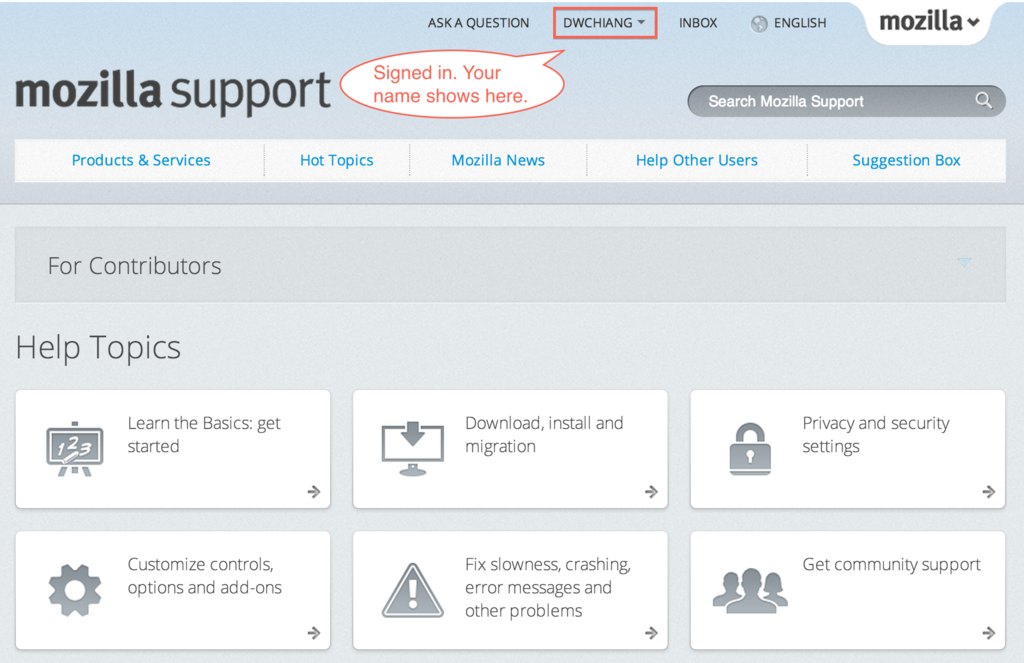Click the gear customize icon

pos(74,590)
